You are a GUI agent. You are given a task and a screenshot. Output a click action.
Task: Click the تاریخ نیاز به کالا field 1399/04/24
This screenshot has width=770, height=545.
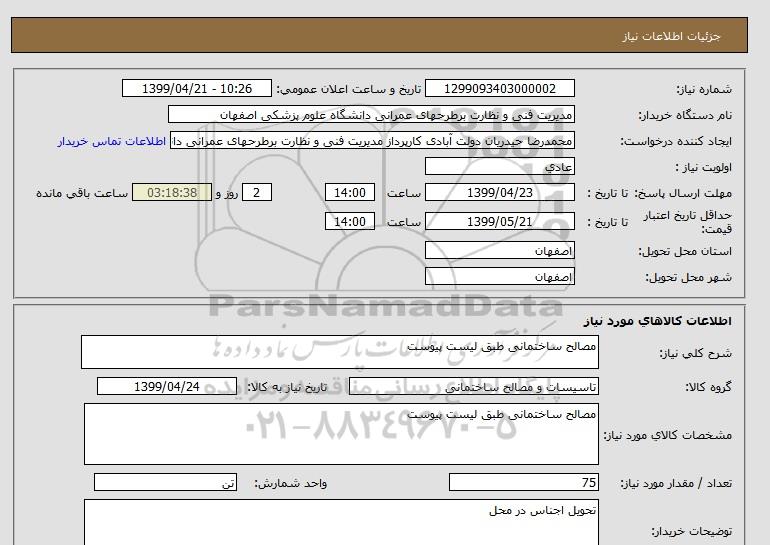(167, 386)
